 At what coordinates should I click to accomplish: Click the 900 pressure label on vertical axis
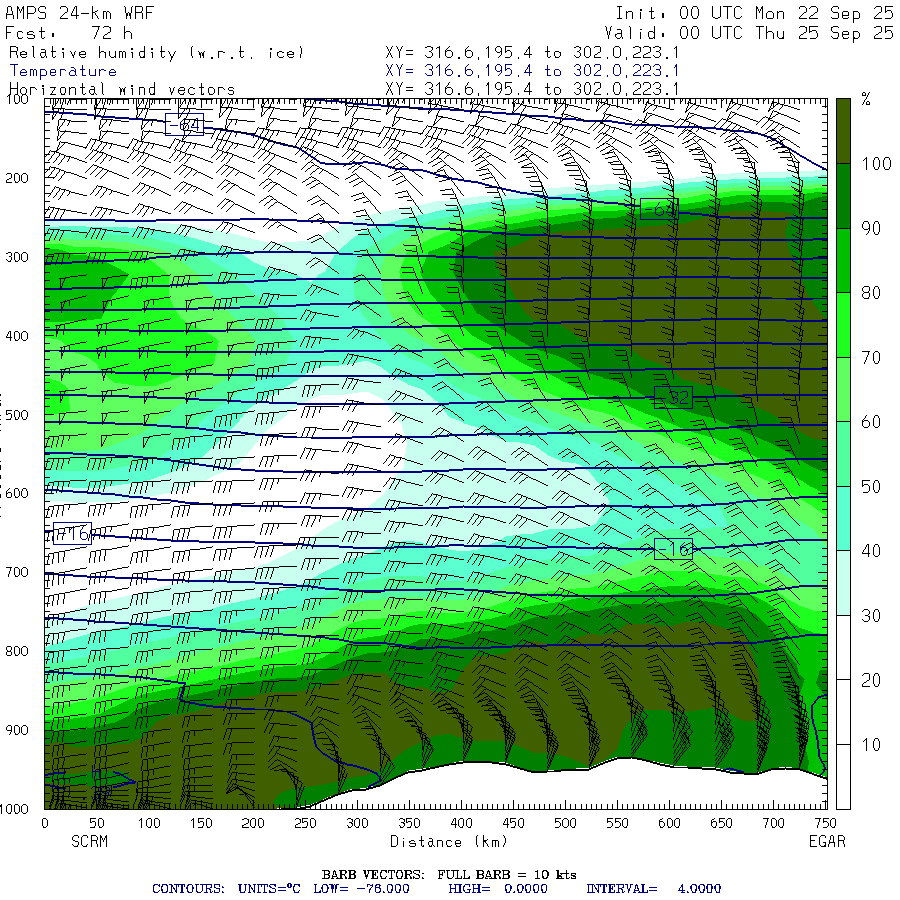[x=17, y=730]
